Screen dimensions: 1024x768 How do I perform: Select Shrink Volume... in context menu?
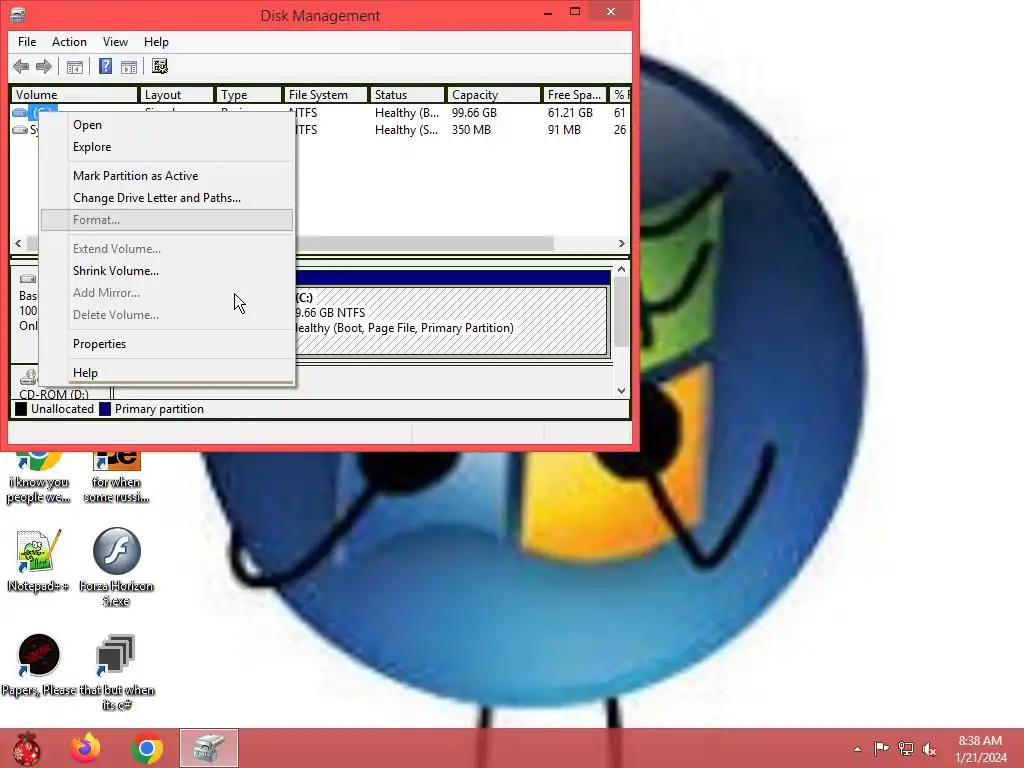(x=167, y=271)
